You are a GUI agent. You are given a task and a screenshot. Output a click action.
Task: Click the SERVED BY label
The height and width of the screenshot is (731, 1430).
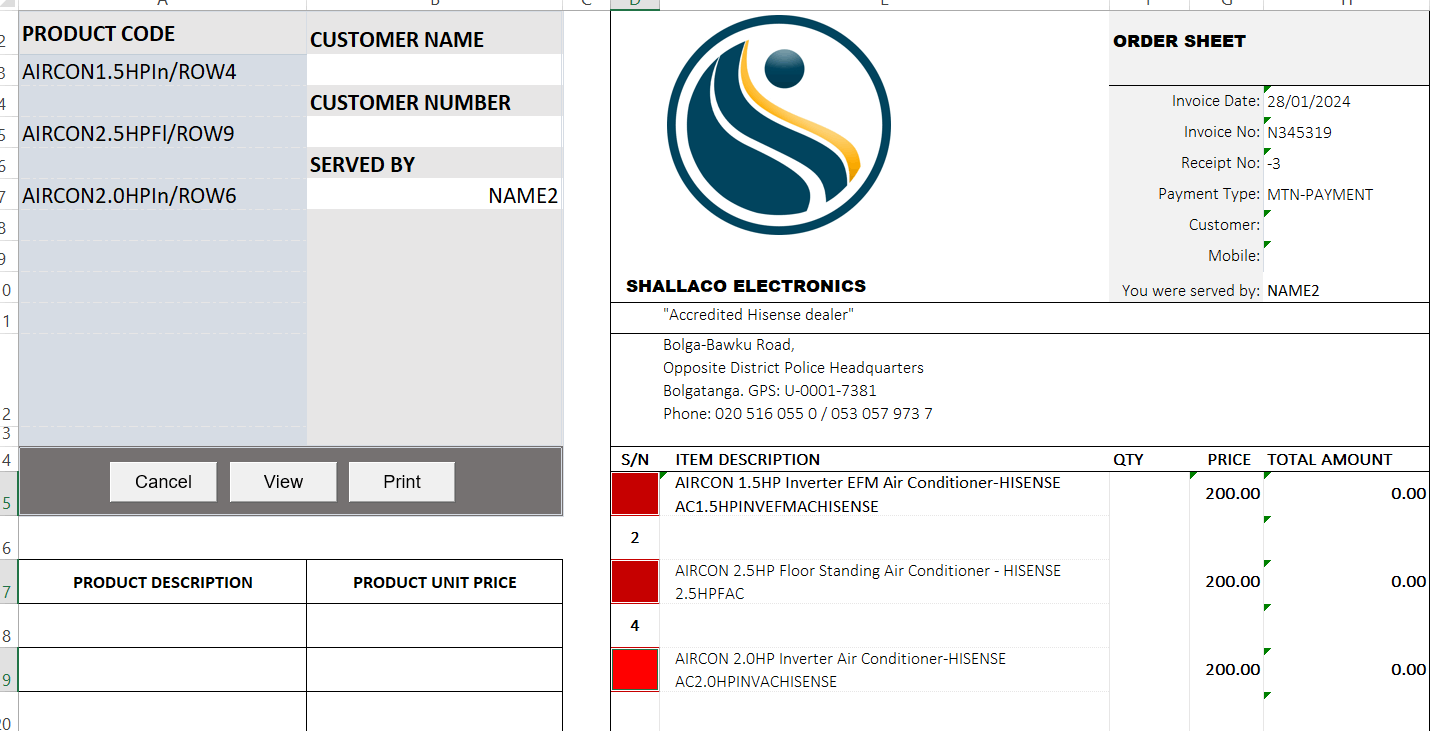pyautogui.click(x=362, y=164)
